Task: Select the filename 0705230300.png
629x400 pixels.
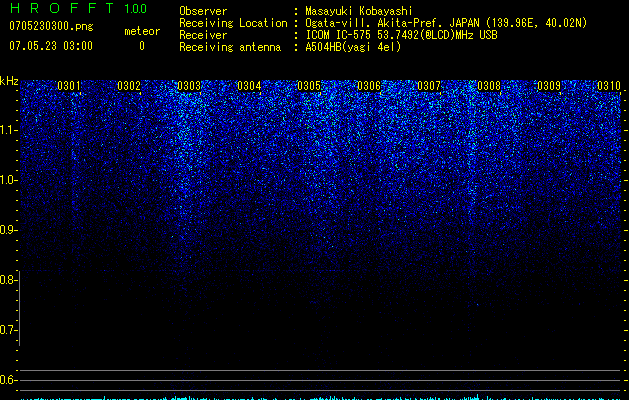Action: point(51,26)
